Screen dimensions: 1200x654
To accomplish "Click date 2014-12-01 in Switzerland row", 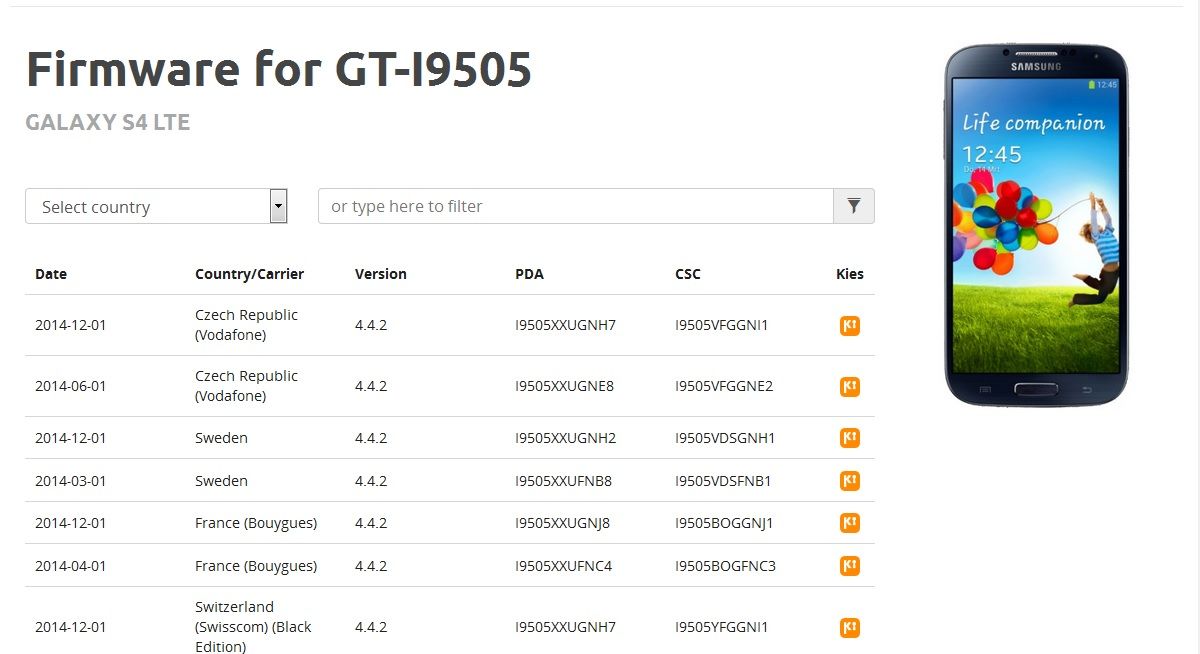I will click(x=70, y=628).
